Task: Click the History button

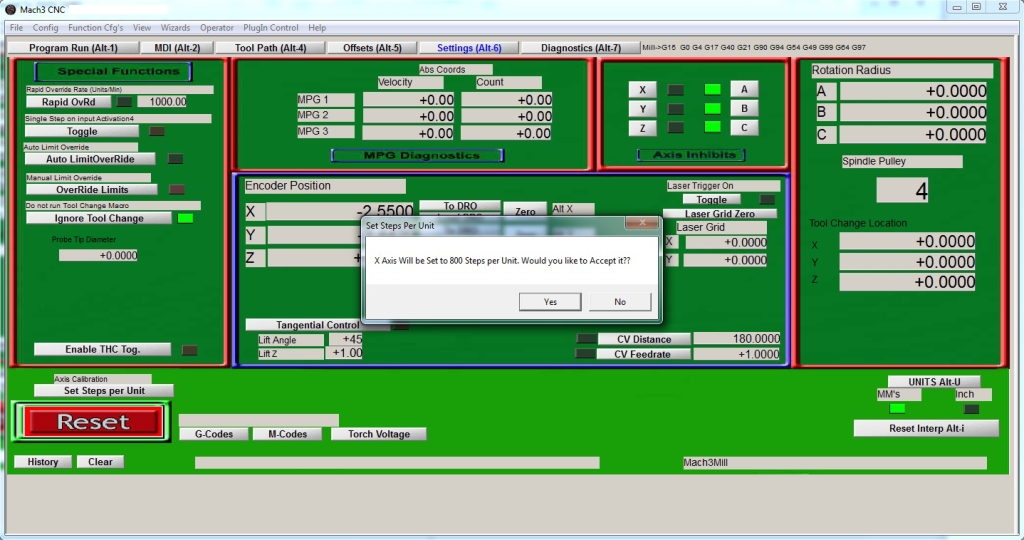Action: [x=42, y=462]
